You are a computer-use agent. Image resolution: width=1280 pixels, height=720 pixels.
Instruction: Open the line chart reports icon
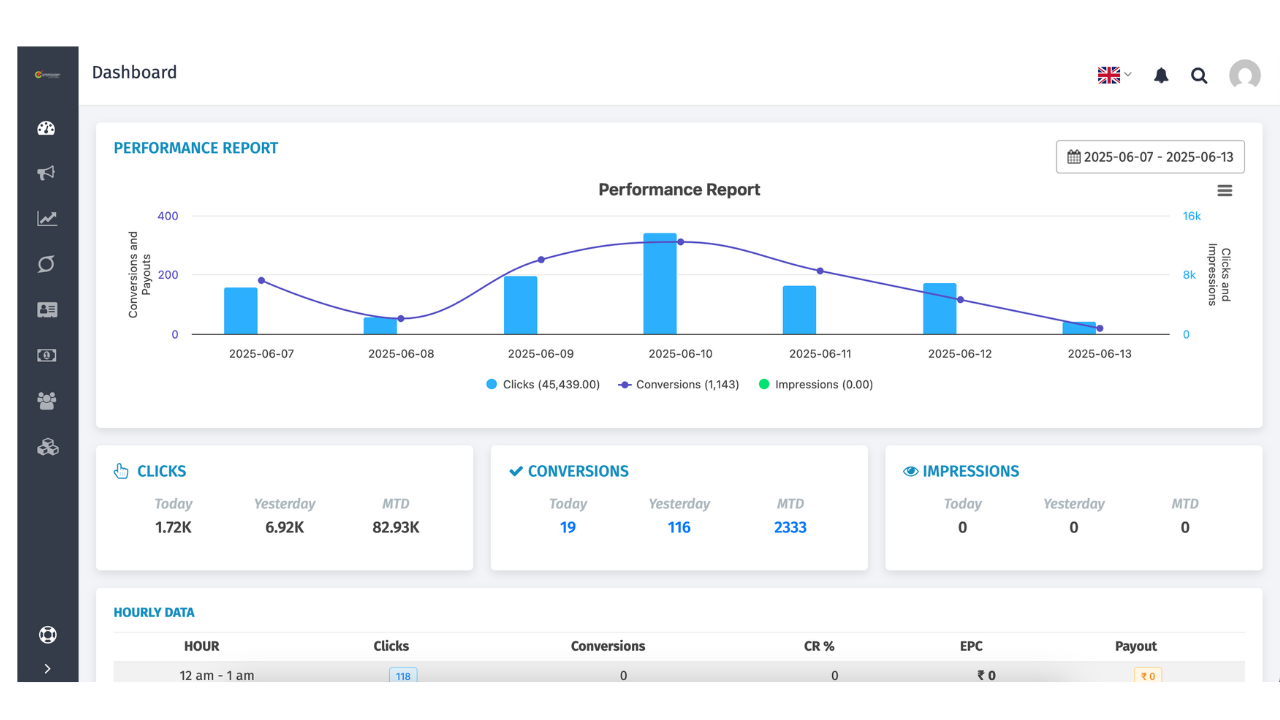(47, 219)
